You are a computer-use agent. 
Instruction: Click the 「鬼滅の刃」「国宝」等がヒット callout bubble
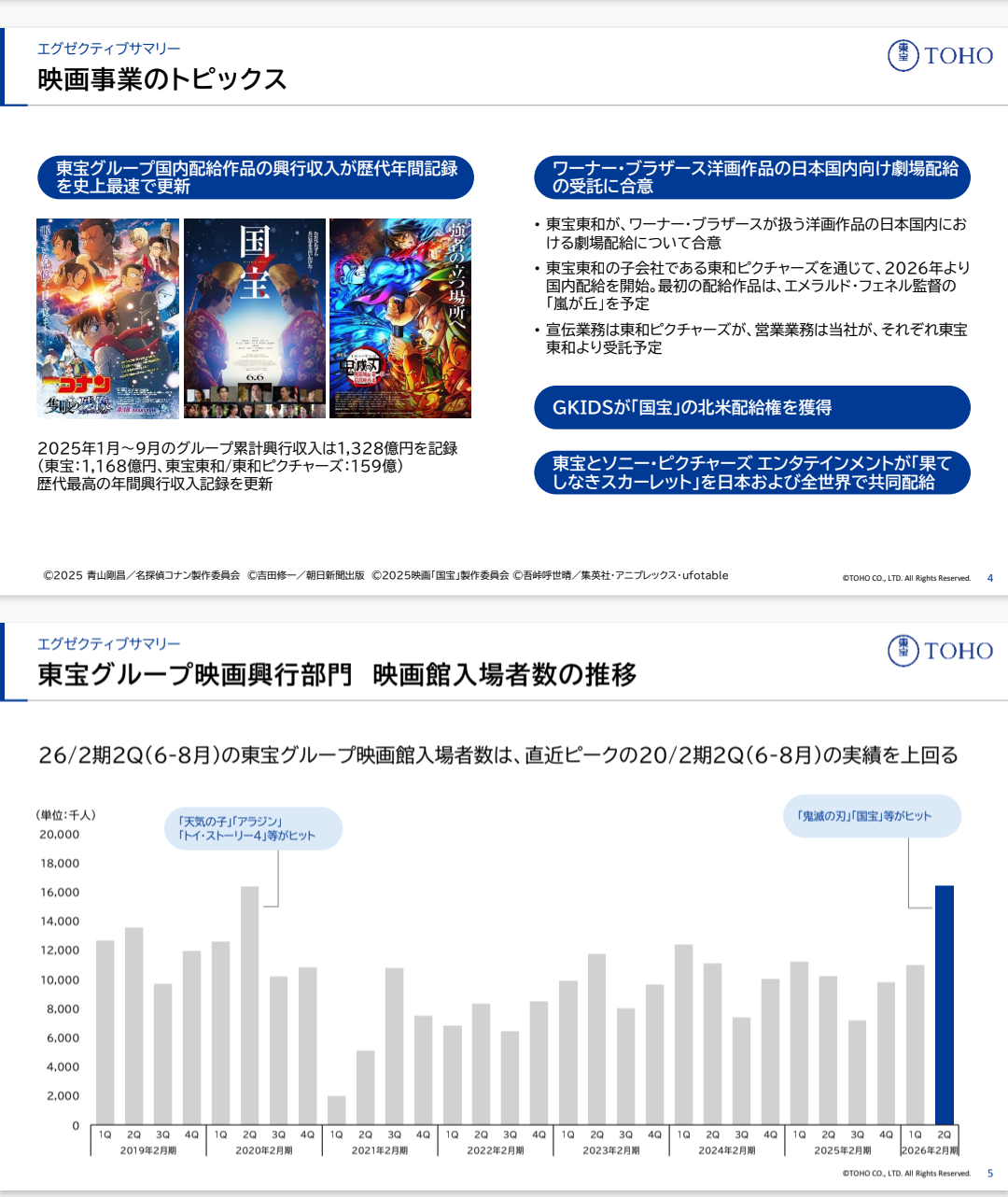(x=872, y=816)
